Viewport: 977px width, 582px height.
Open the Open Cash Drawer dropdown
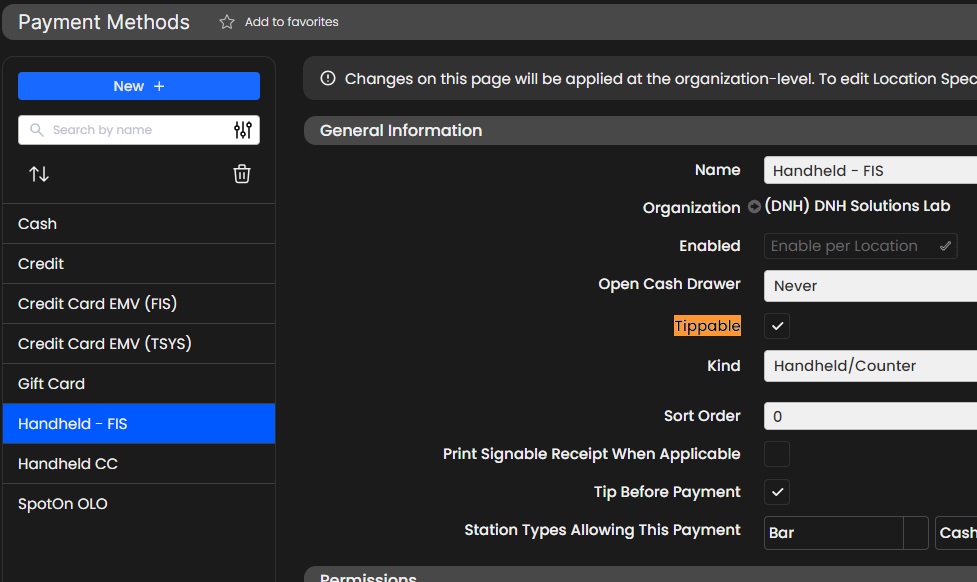point(870,286)
